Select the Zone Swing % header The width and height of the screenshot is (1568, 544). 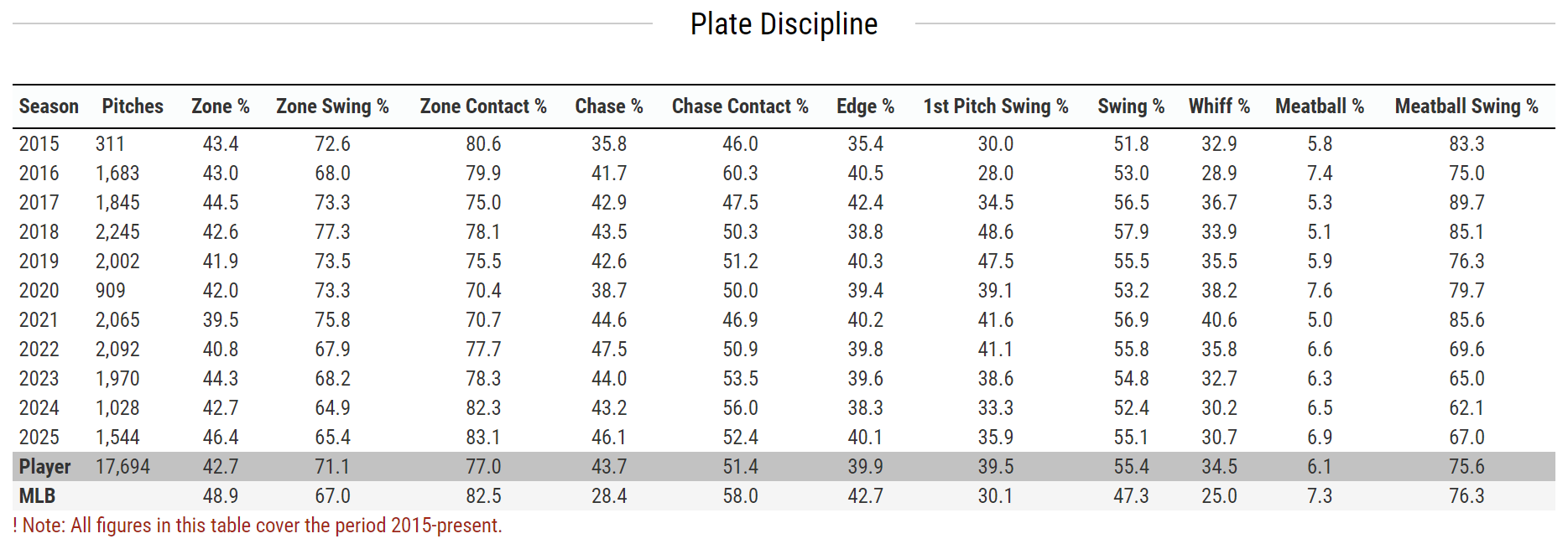pyautogui.click(x=332, y=106)
